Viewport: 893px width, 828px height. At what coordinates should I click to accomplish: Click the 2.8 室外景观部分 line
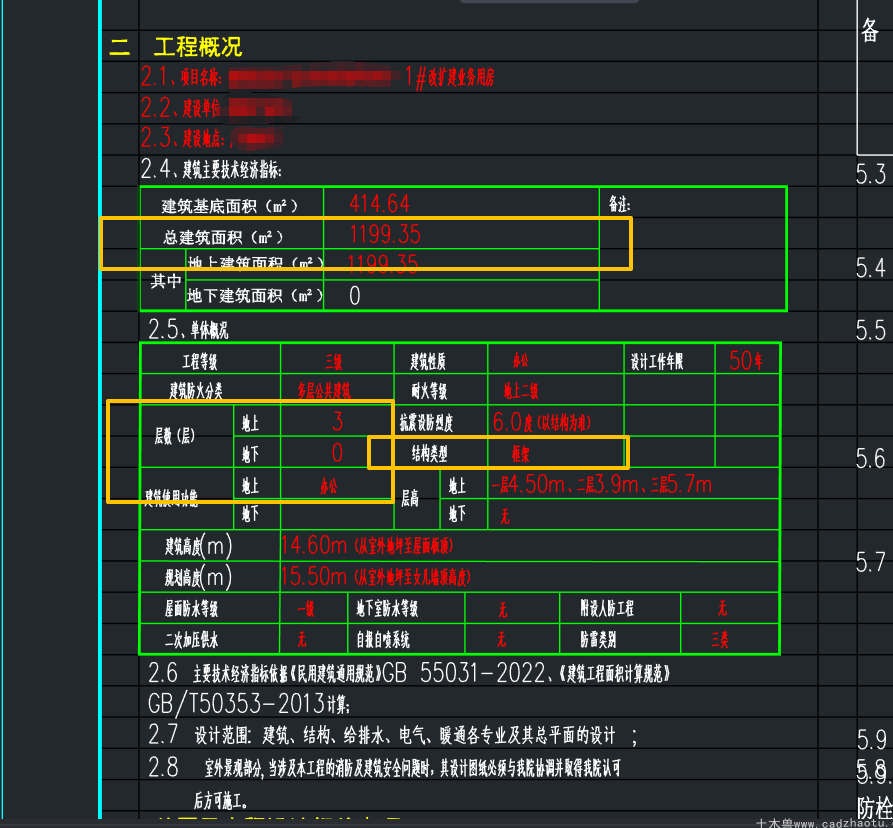point(384,768)
